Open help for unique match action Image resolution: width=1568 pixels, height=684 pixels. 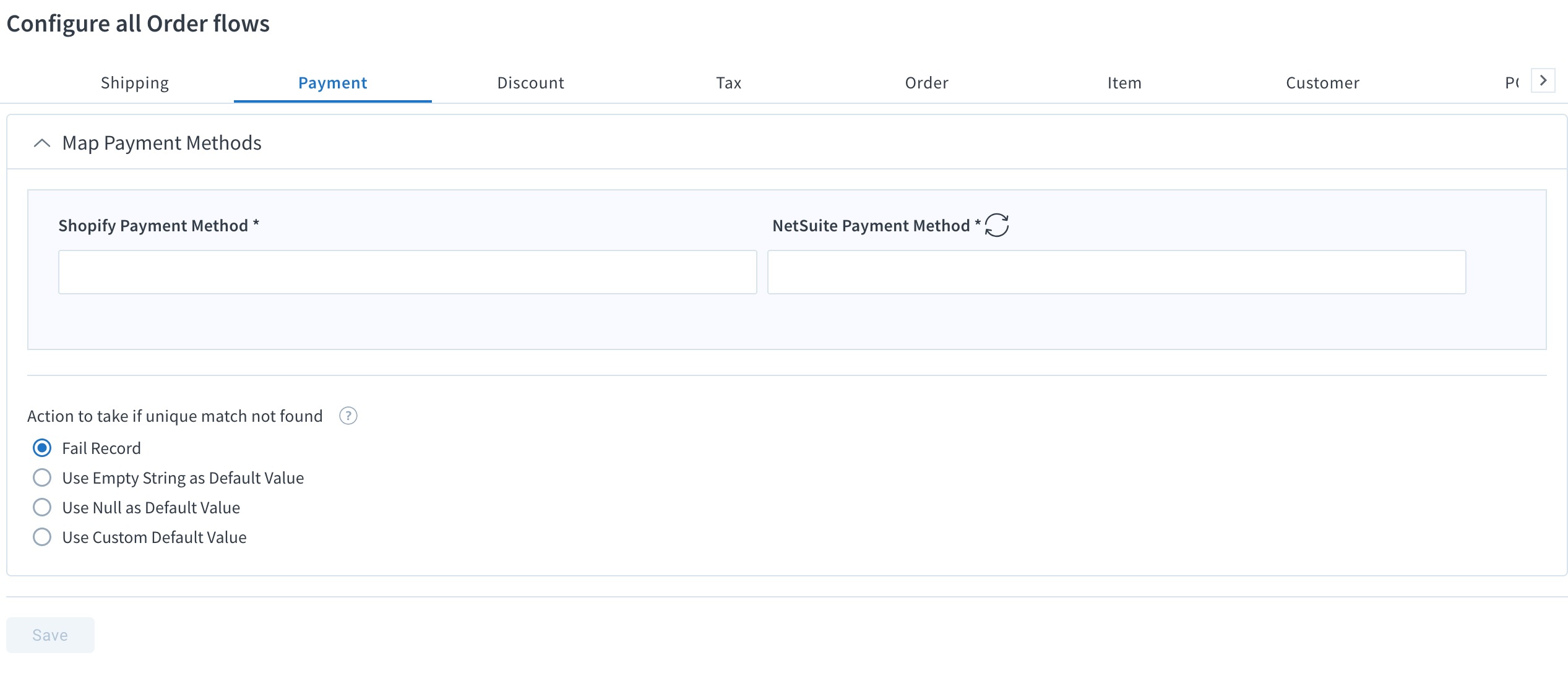(x=348, y=416)
